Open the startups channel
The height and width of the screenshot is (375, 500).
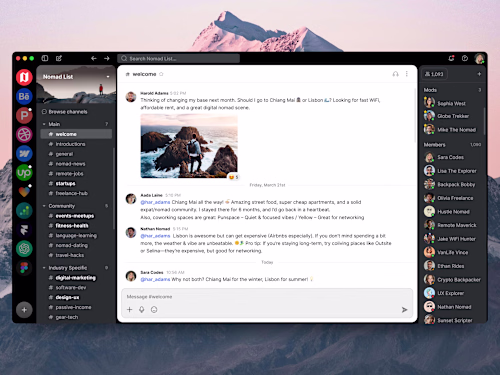tap(76, 183)
